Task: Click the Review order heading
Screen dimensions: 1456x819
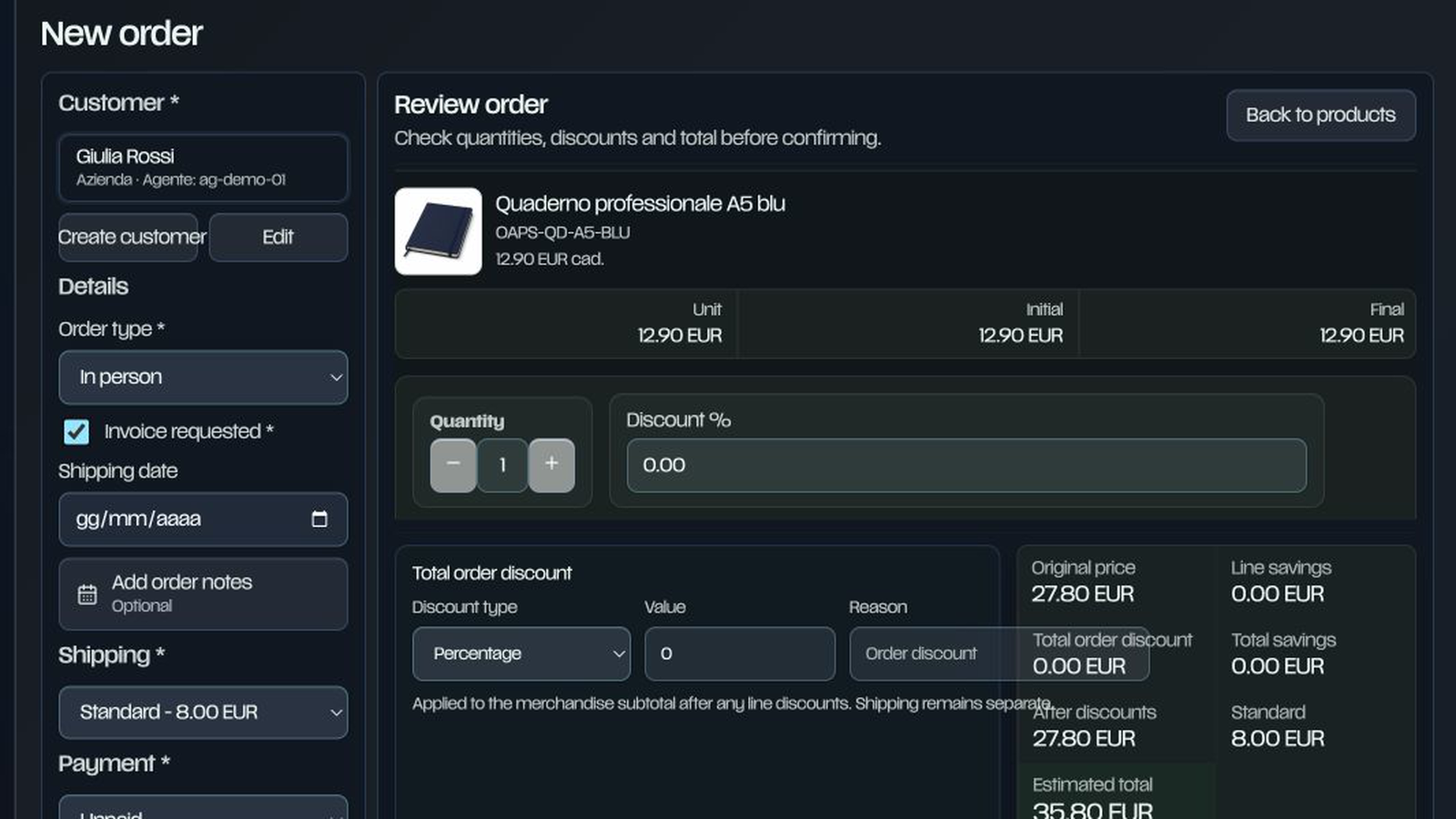Action: [470, 105]
